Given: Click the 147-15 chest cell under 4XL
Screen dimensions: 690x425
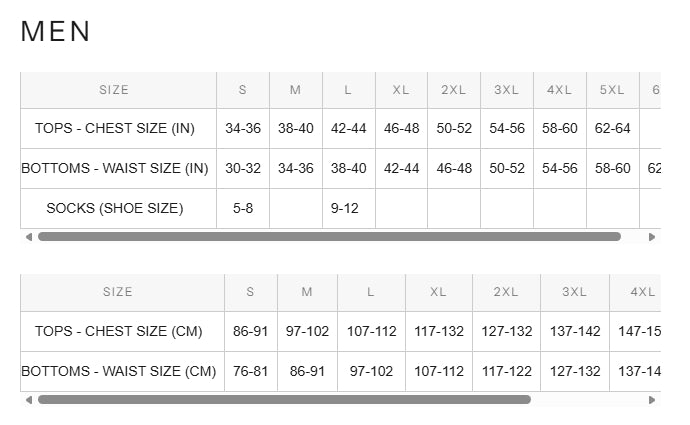Looking at the screenshot, I should pos(639,332).
